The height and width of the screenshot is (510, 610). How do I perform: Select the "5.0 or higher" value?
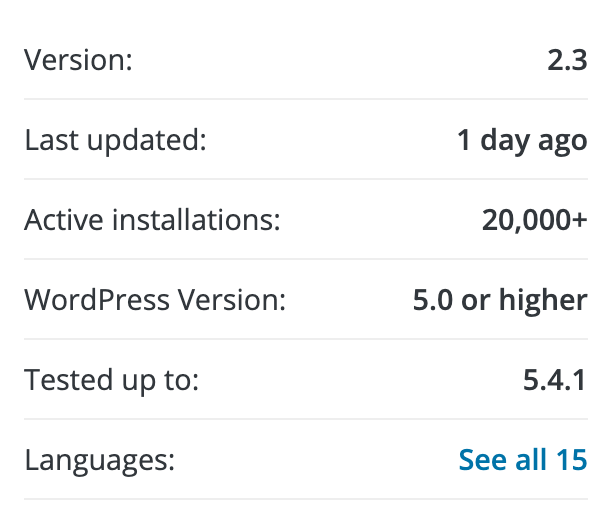click(x=500, y=300)
